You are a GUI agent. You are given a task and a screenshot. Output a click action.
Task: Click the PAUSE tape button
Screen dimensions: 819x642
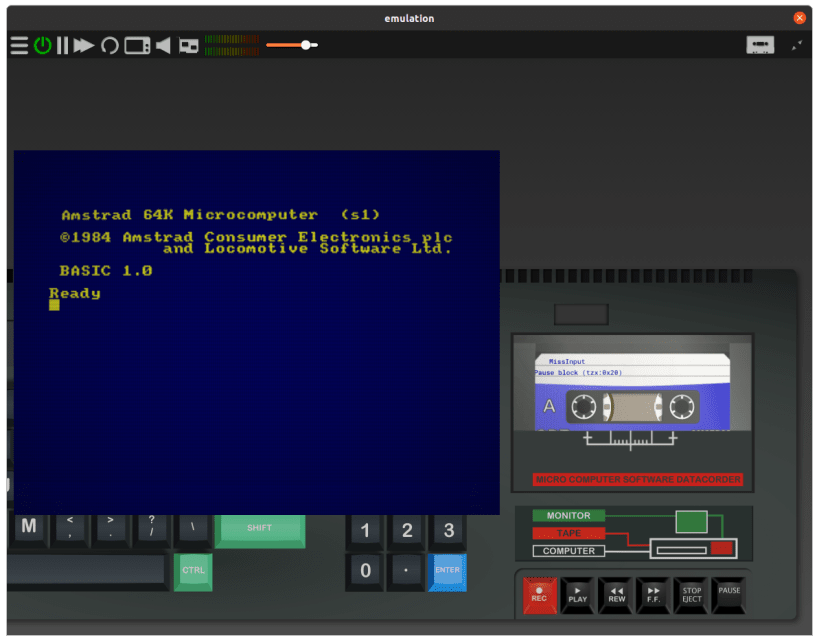coord(729,594)
